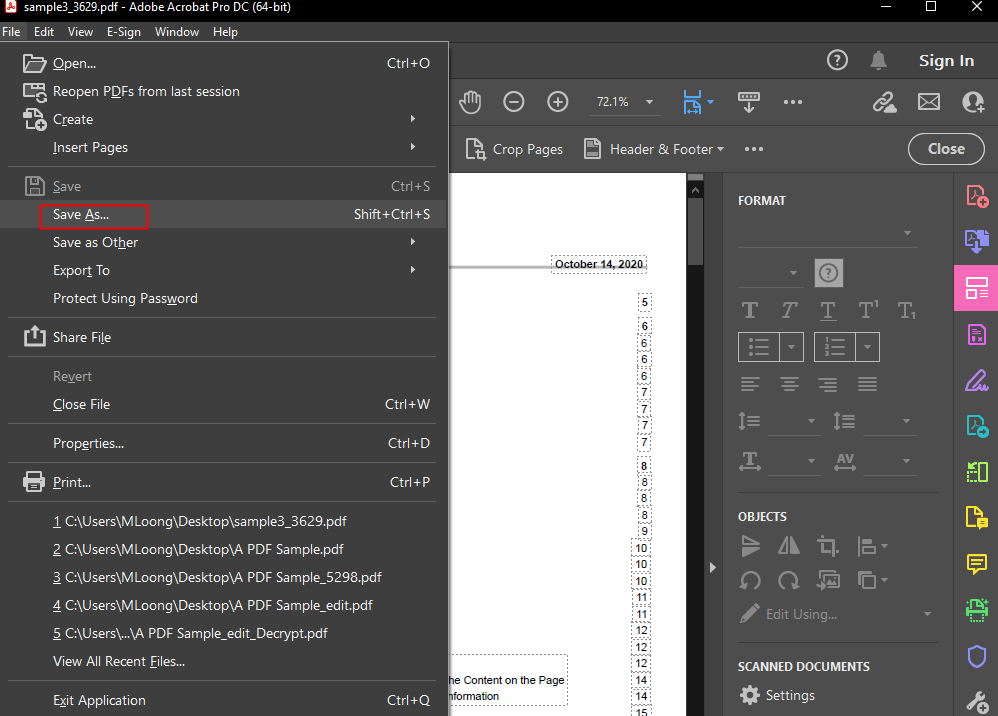Toggle bold text T format button
Screen dimensions: 998x716
750,311
